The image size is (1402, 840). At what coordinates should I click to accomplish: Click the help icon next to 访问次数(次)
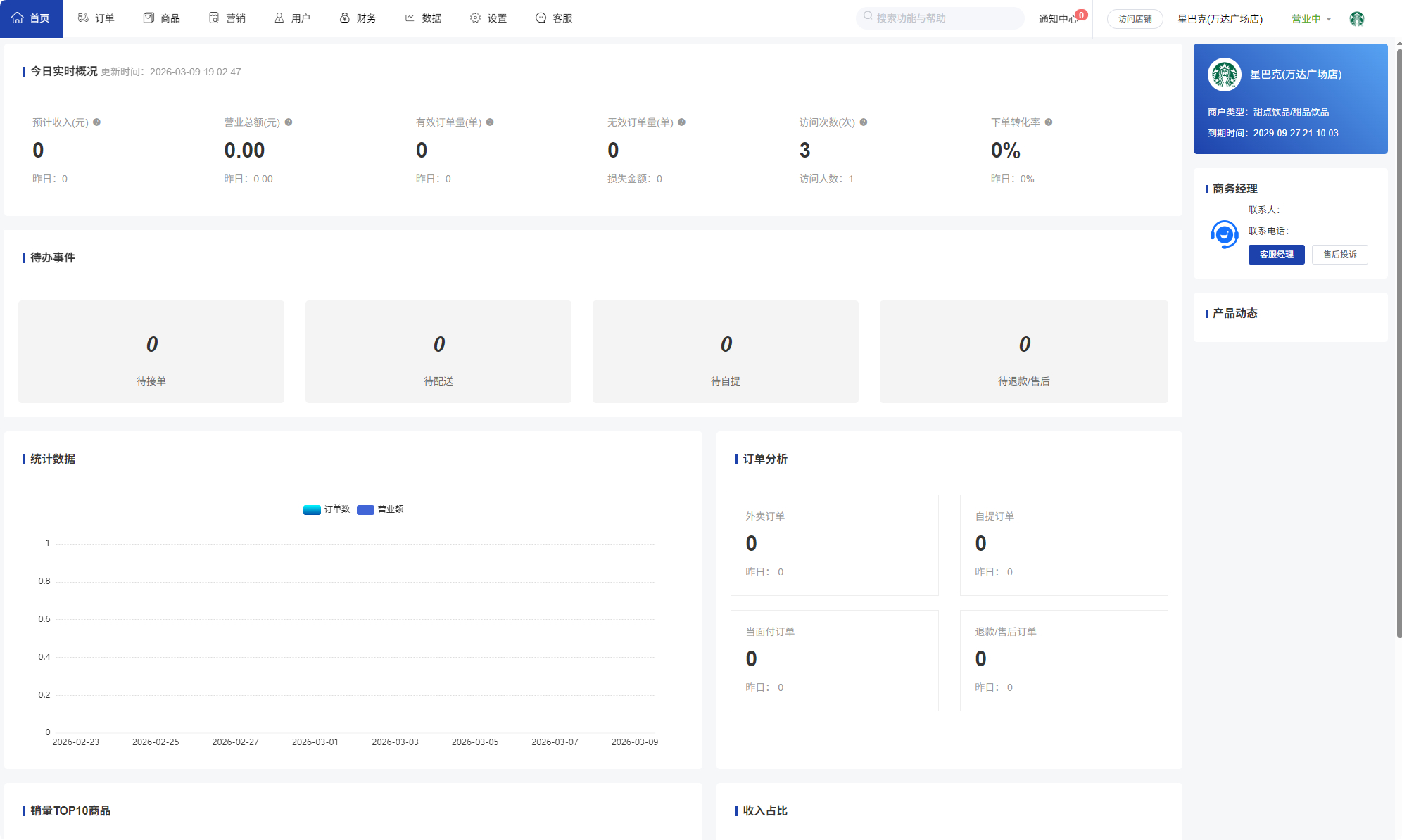click(864, 122)
